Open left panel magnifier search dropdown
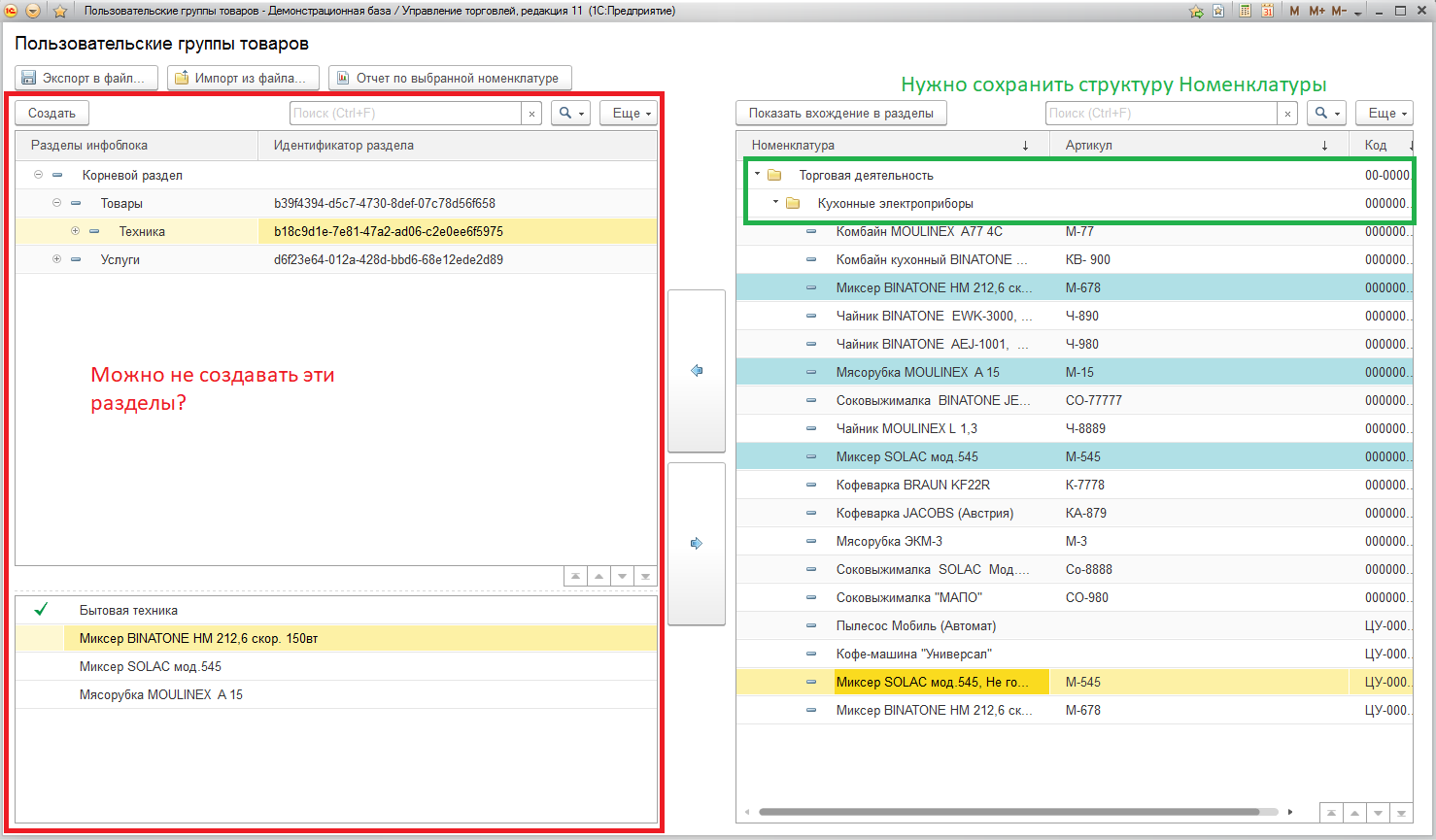1436x840 pixels. pos(570,113)
